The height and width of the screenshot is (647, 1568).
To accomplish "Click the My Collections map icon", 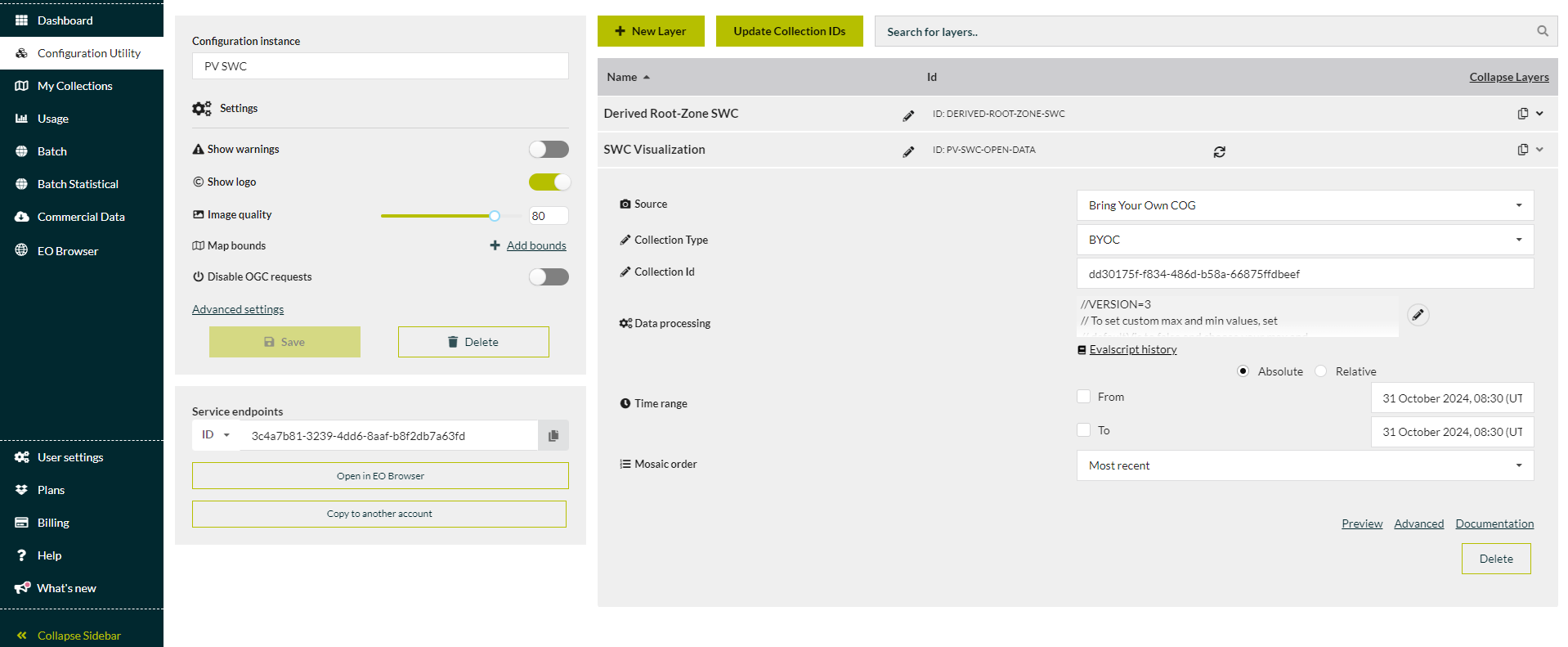I will [x=22, y=86].
